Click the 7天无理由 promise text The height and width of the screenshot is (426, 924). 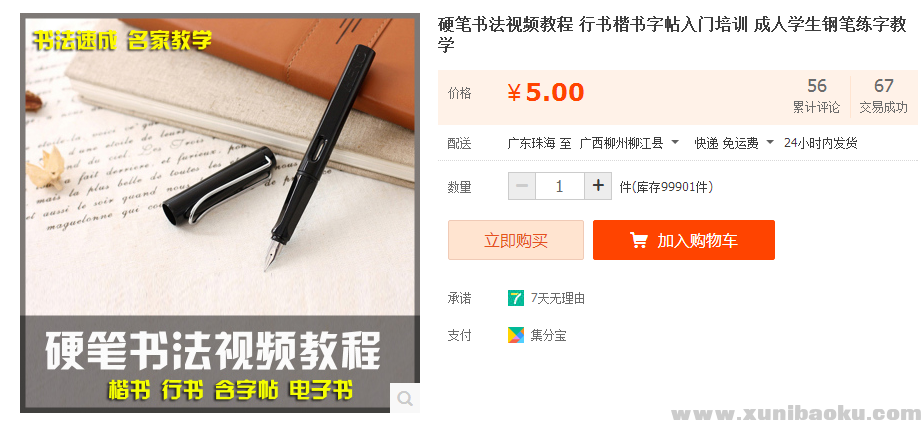click(557, 299)
